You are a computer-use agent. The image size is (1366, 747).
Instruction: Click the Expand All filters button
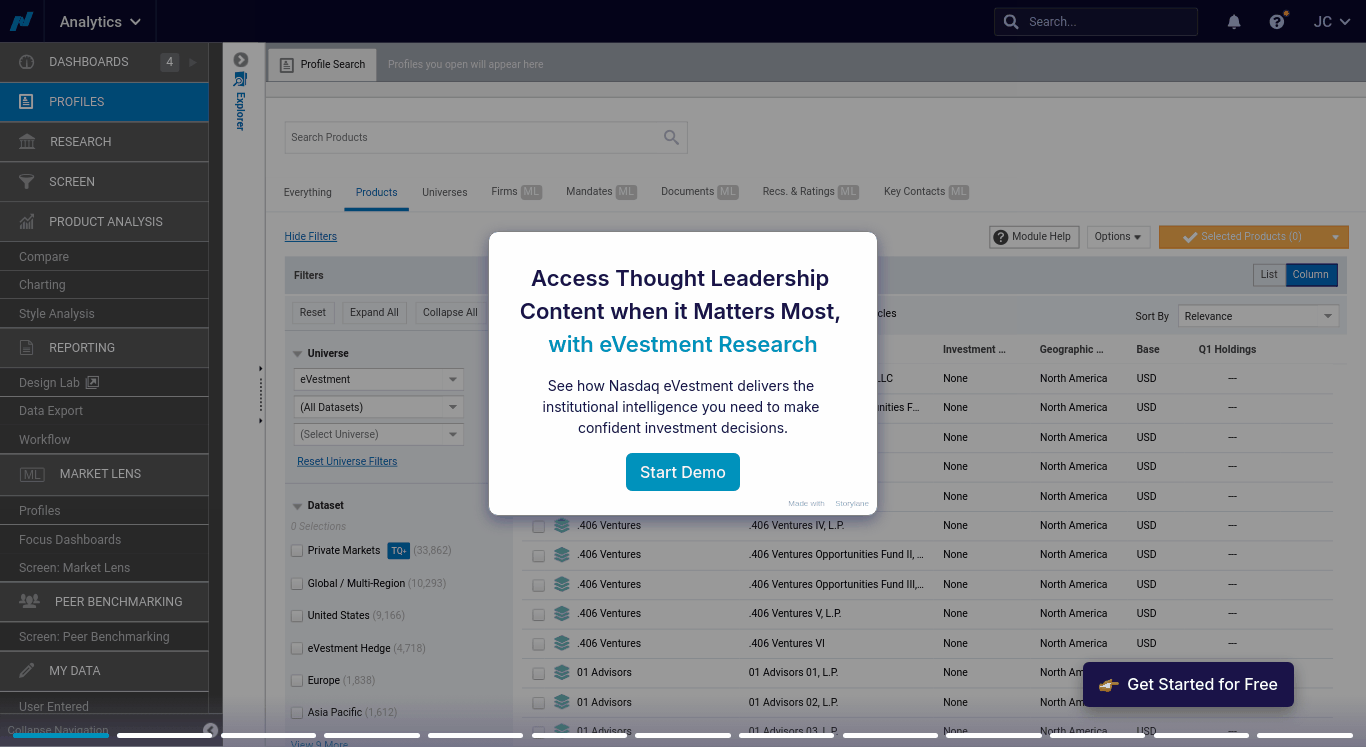click(374, 313)
